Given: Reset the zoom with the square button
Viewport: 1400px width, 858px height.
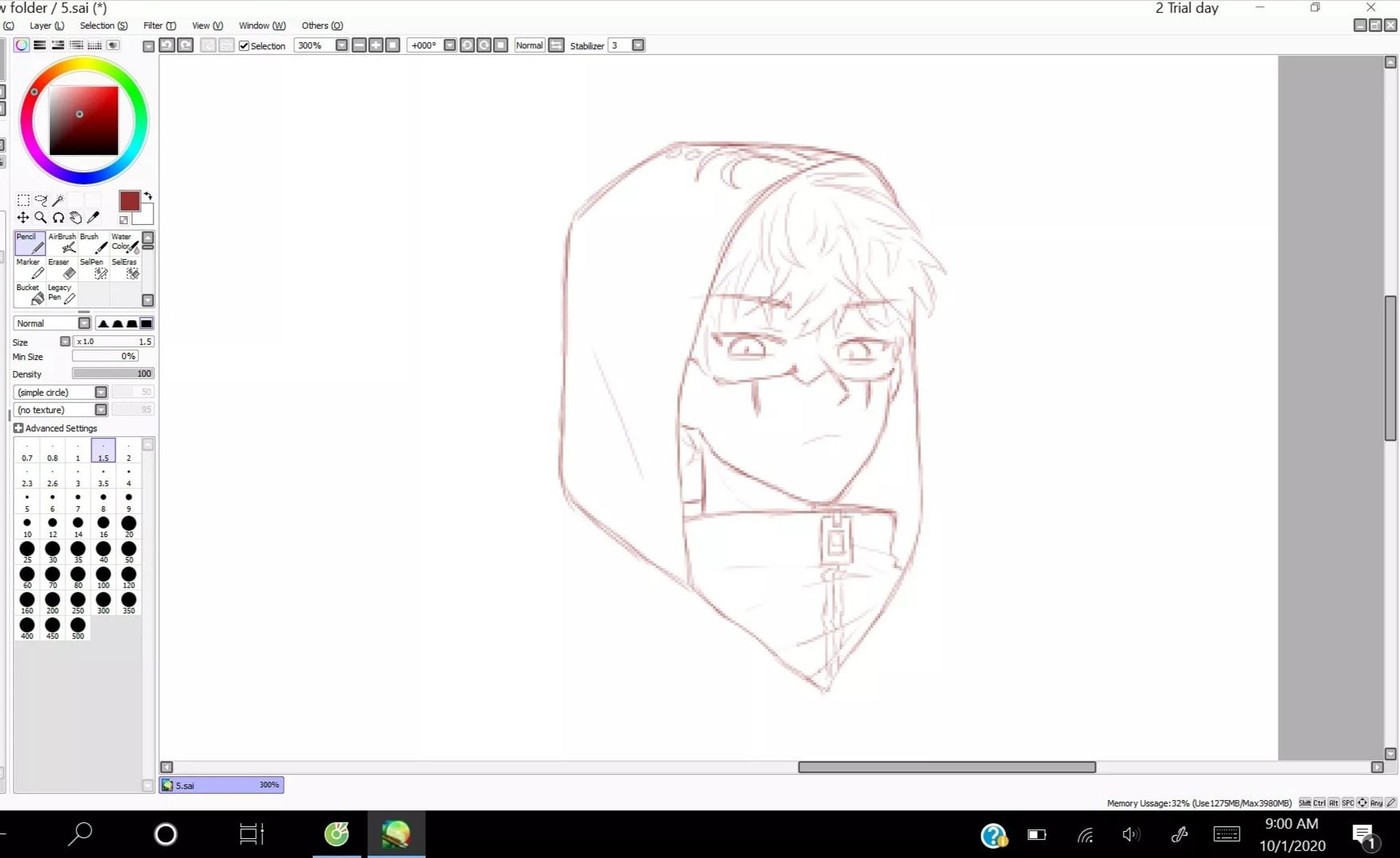Looking at the screenshot, I should click(393, 45).
